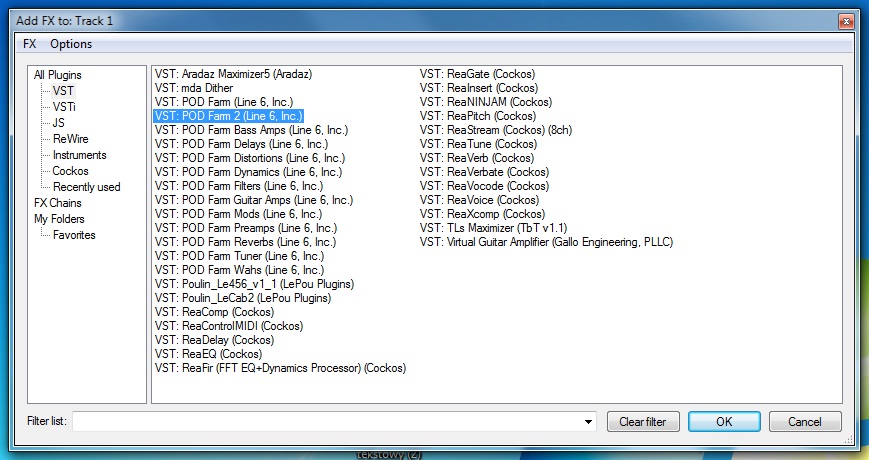The image size is (869, 460).
Task: Select the Favorites folder
Action: click(74, 236)
